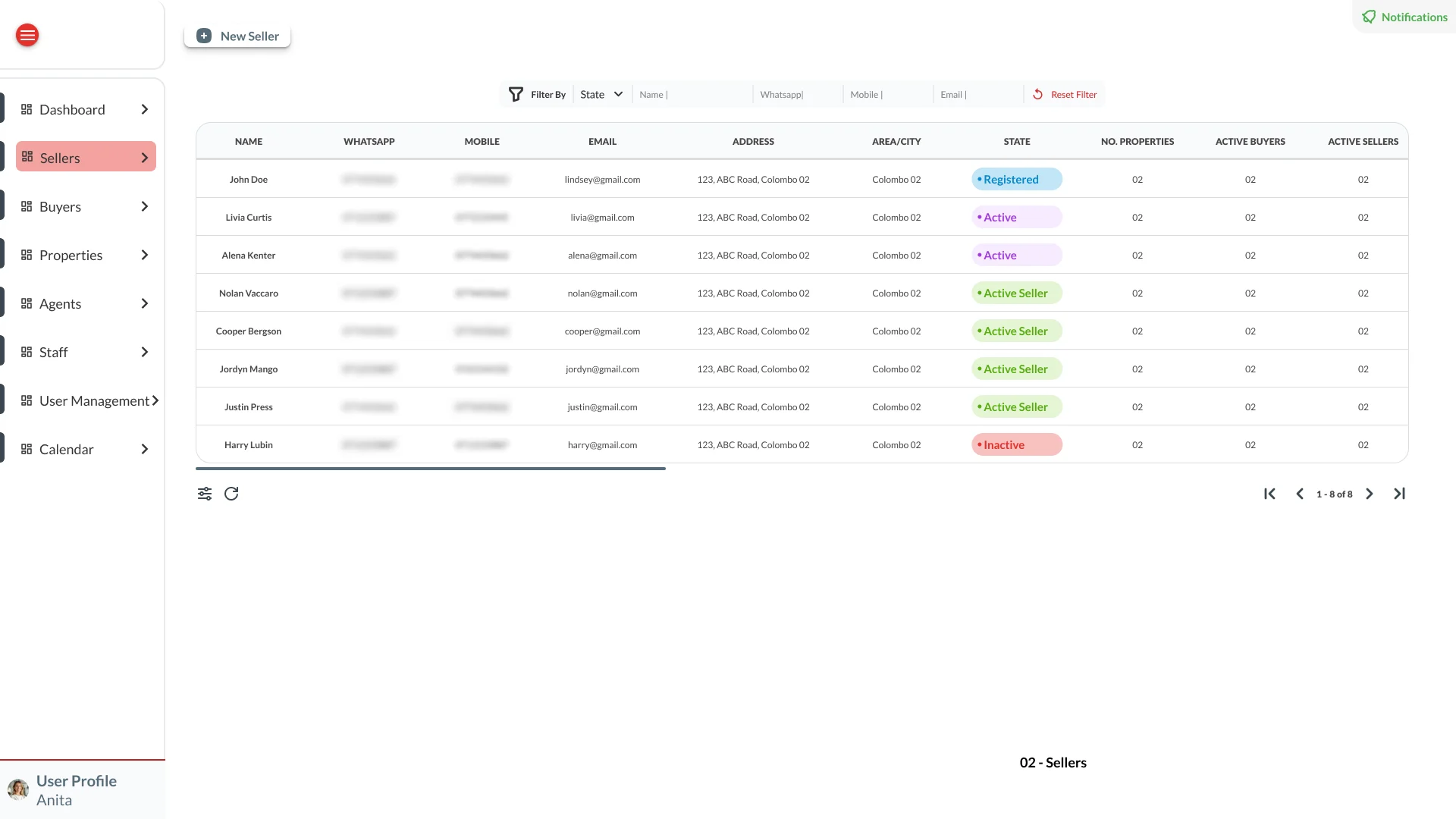The image size is (1456, 819).
Task: Click the Name filter field
Action: pyautogui.click(x=692, y=94)
